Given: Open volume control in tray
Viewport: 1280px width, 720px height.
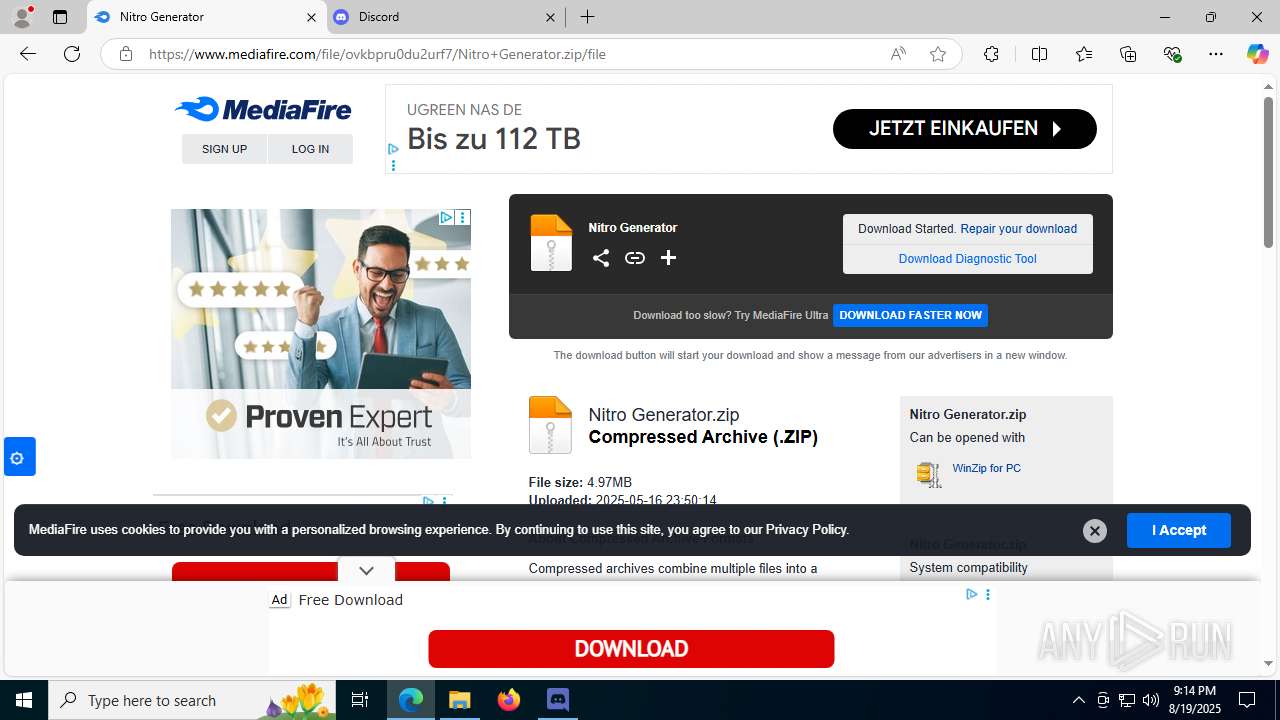Looking at the screenshot, I should (x=1150, y=700).
